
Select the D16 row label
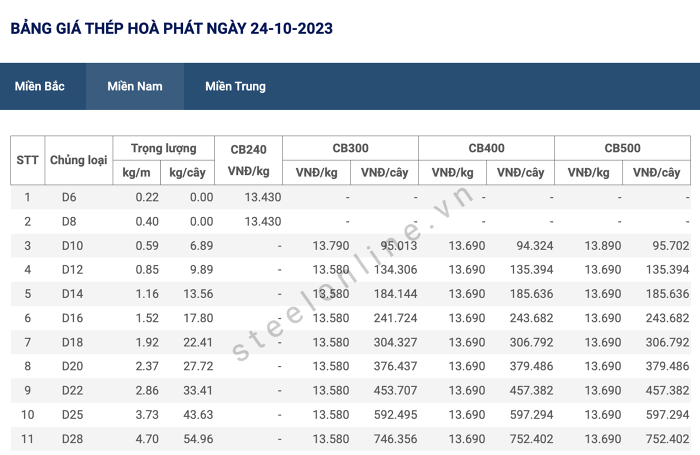point(72,318)
